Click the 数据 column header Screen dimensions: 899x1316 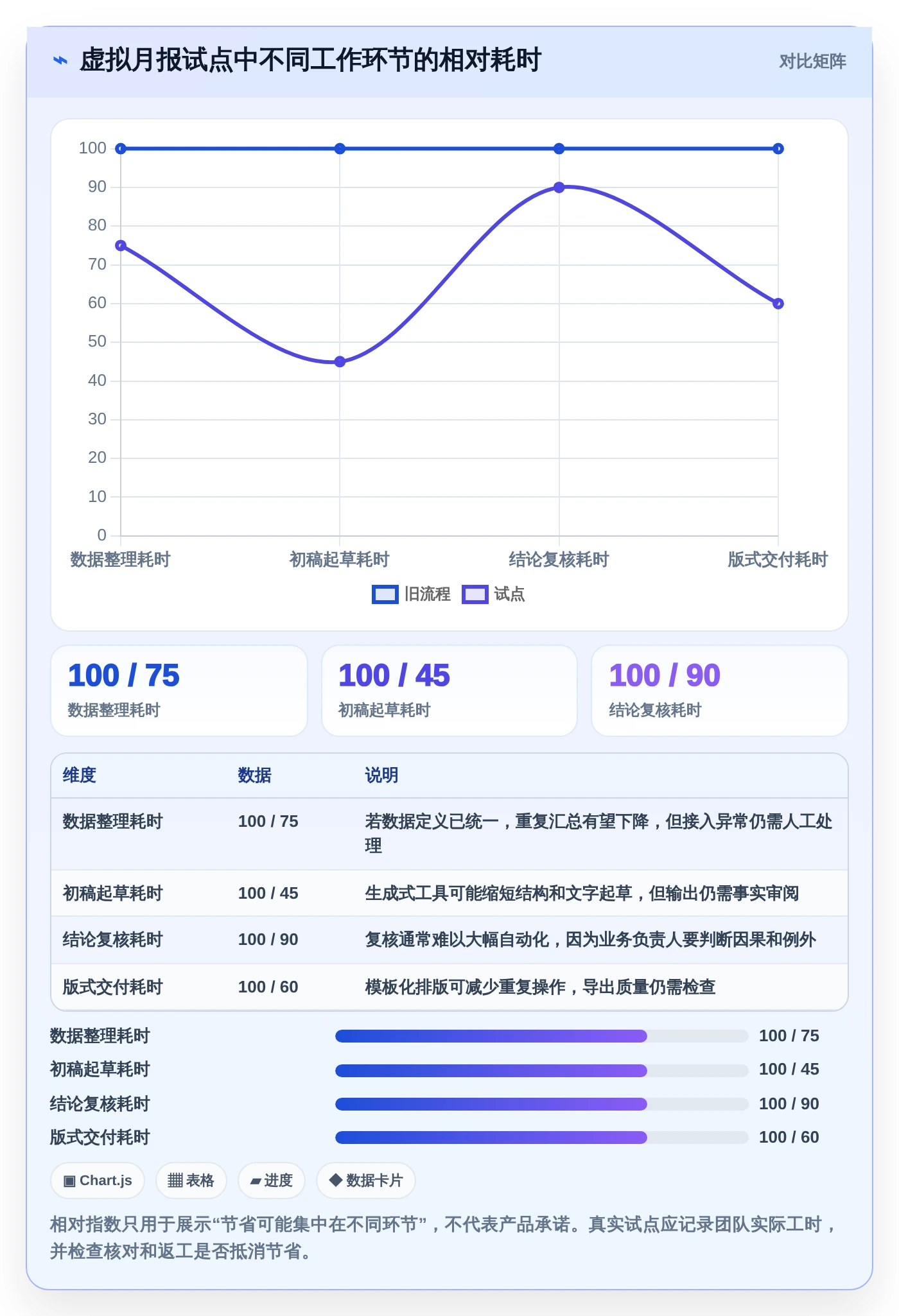pos(254,775)
